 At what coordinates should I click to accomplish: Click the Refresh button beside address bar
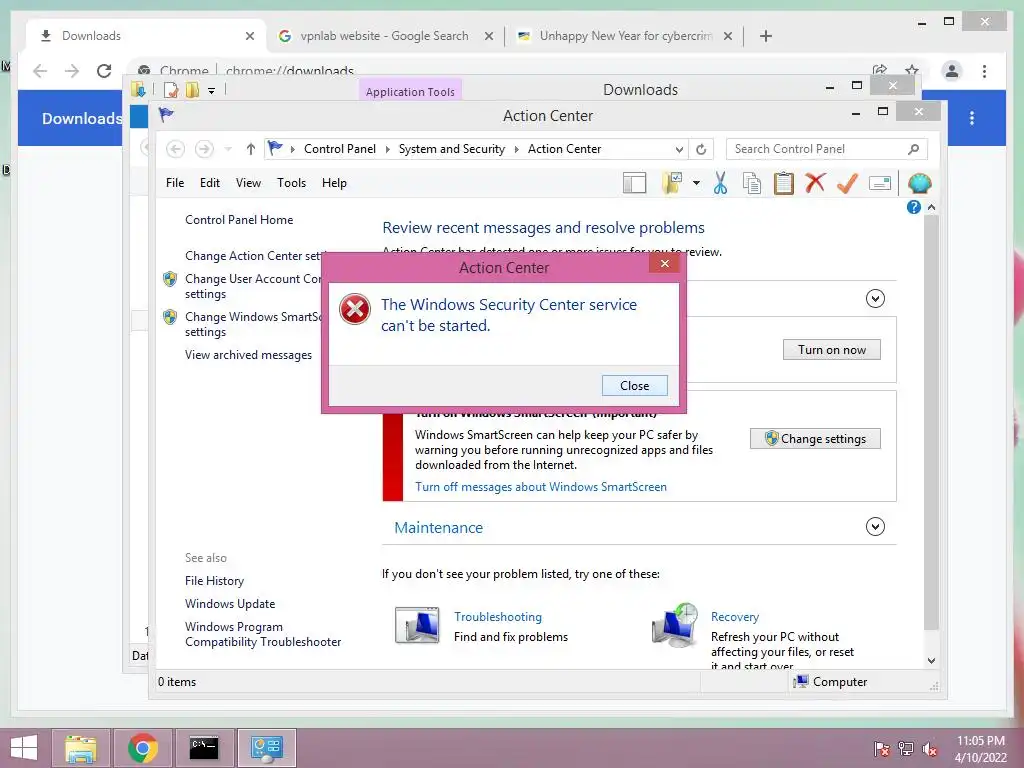click(x=701, y=150)
